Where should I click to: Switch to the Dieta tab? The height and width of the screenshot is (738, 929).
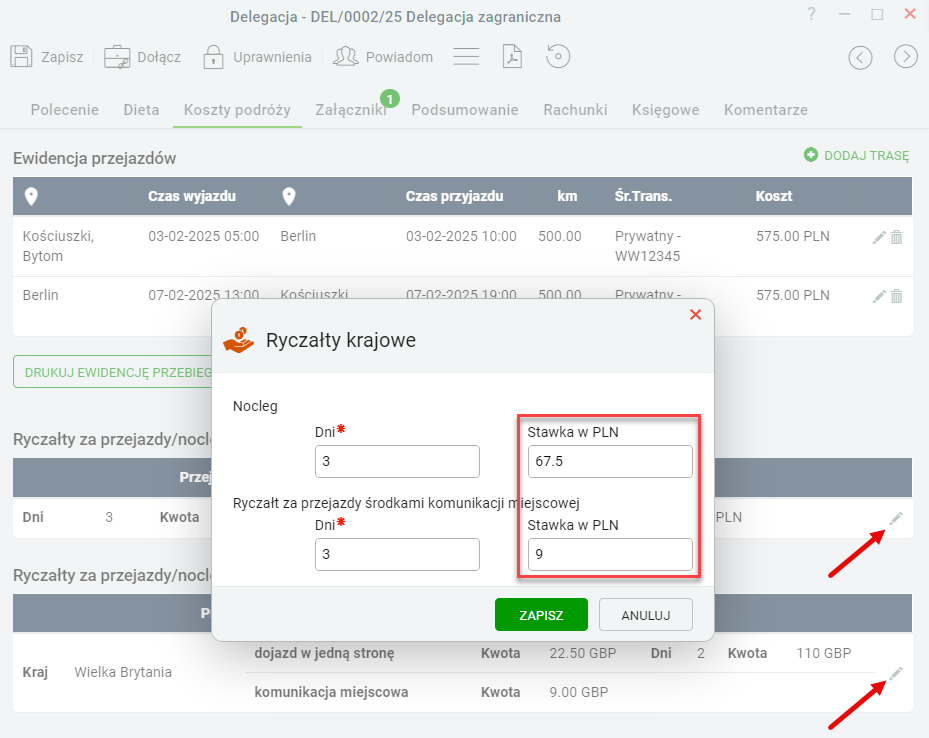tap(141, 110)
